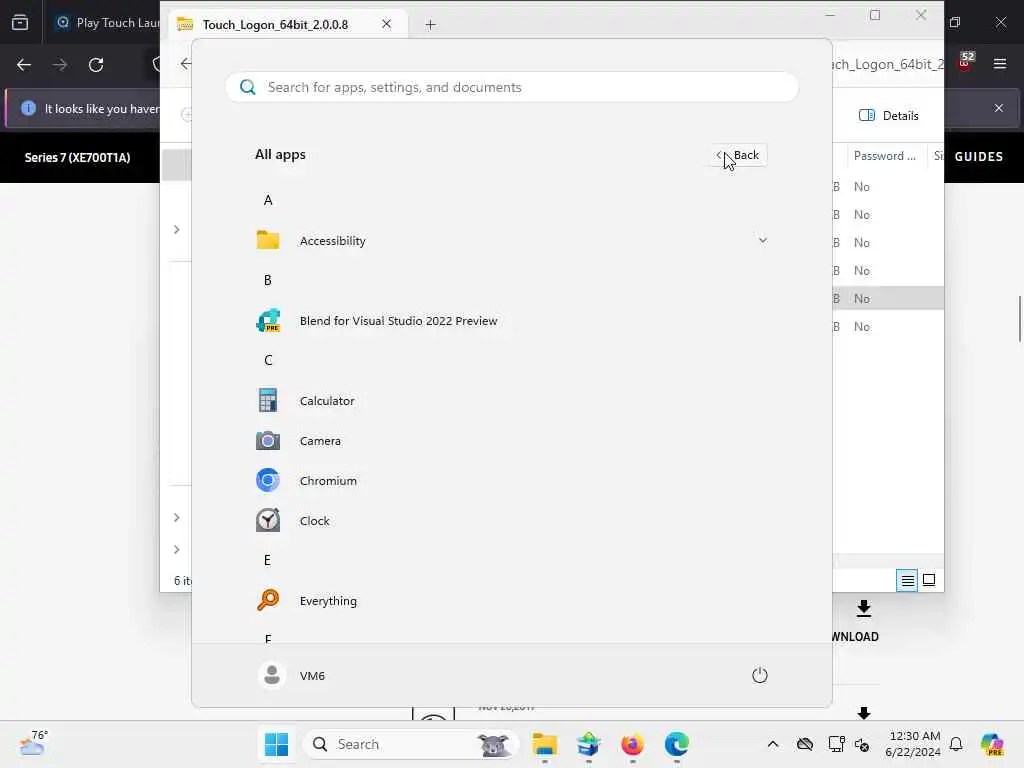This screenshot has height=768, width=1024.
Task: Reload the browser page
Action: (x=96, y=65)
